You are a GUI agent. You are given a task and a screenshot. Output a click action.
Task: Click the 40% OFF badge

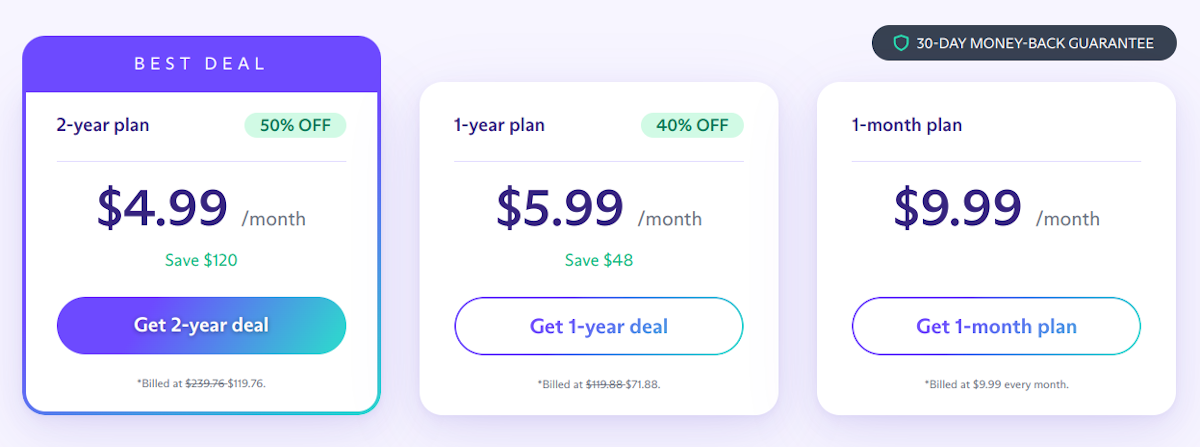tap(692, 125)
